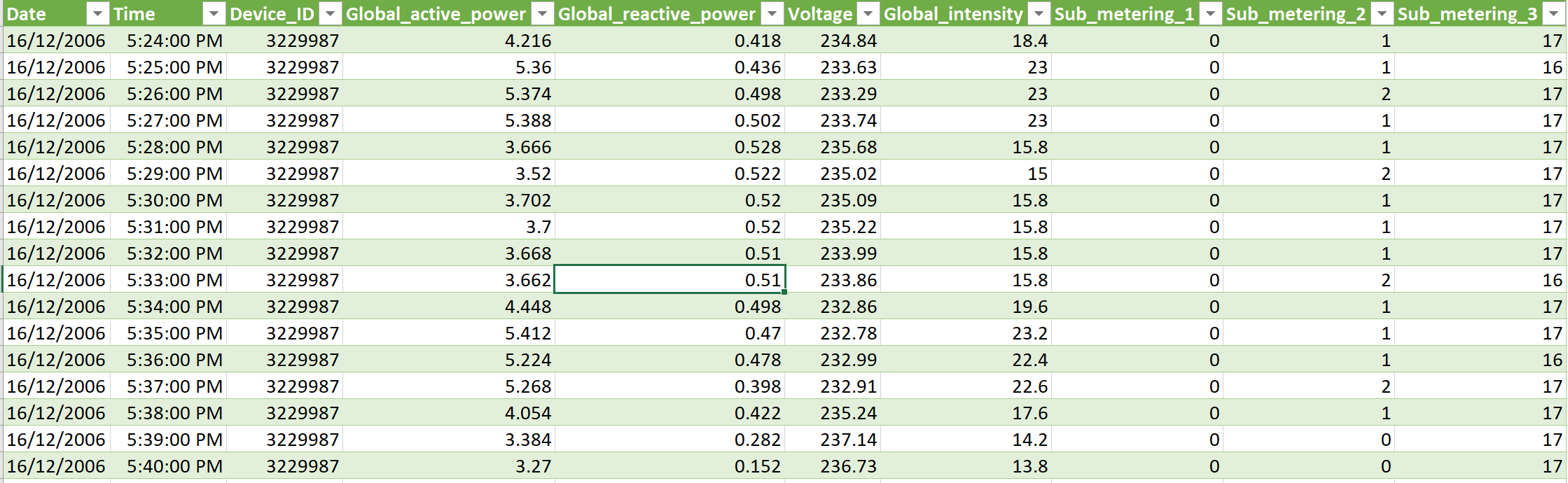1568x483 pixels.
Task: Select active power value 5.36
Action: point(448,67)
